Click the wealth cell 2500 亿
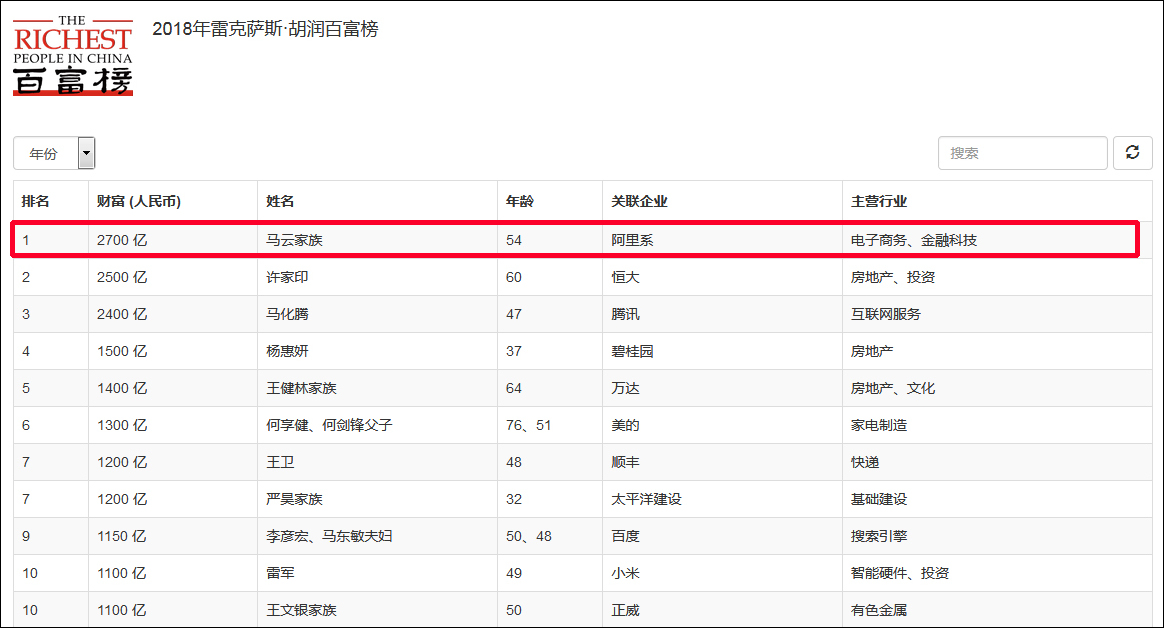 122,277
